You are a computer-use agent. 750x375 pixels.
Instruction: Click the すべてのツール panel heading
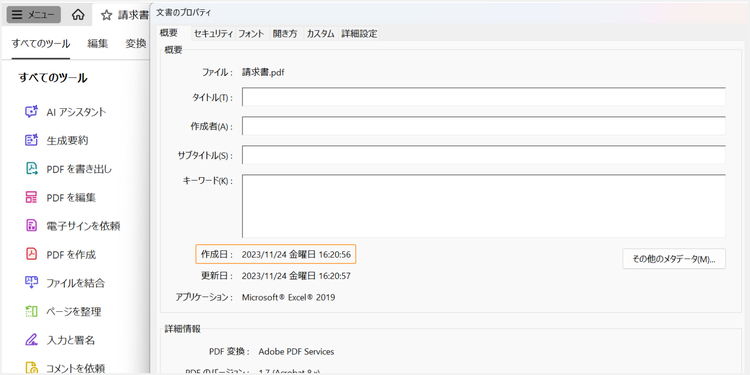(x=53, y=78)
